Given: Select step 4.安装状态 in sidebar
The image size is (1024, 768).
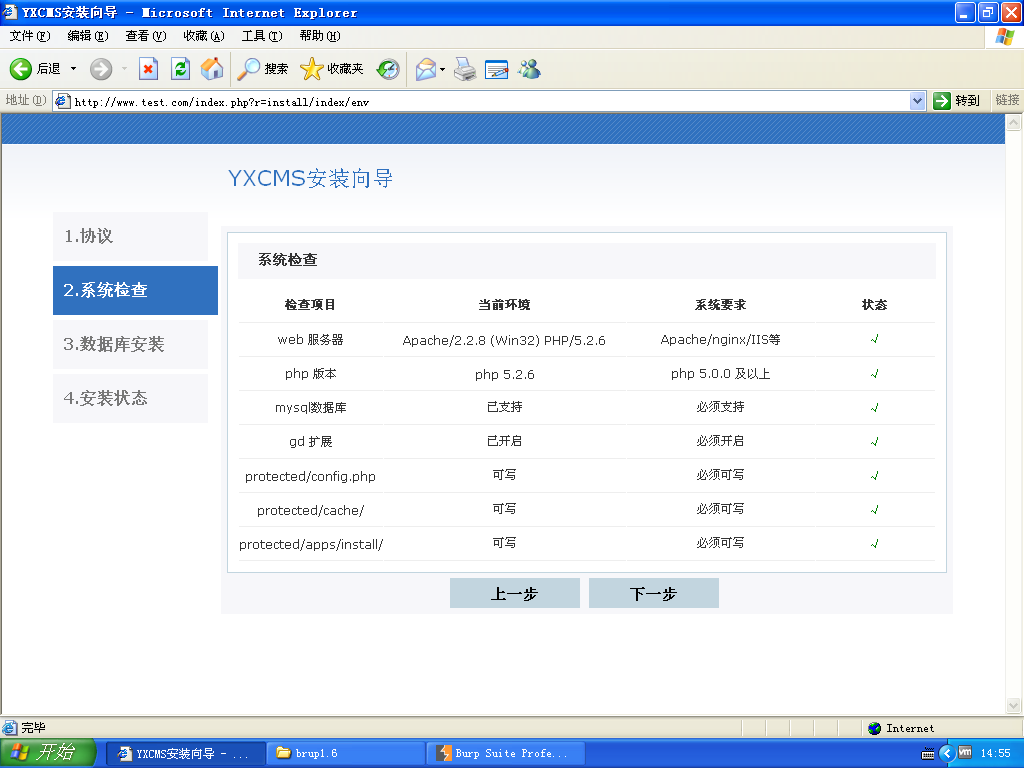Looking at the screenshot, I should click(x=130, y=398).
